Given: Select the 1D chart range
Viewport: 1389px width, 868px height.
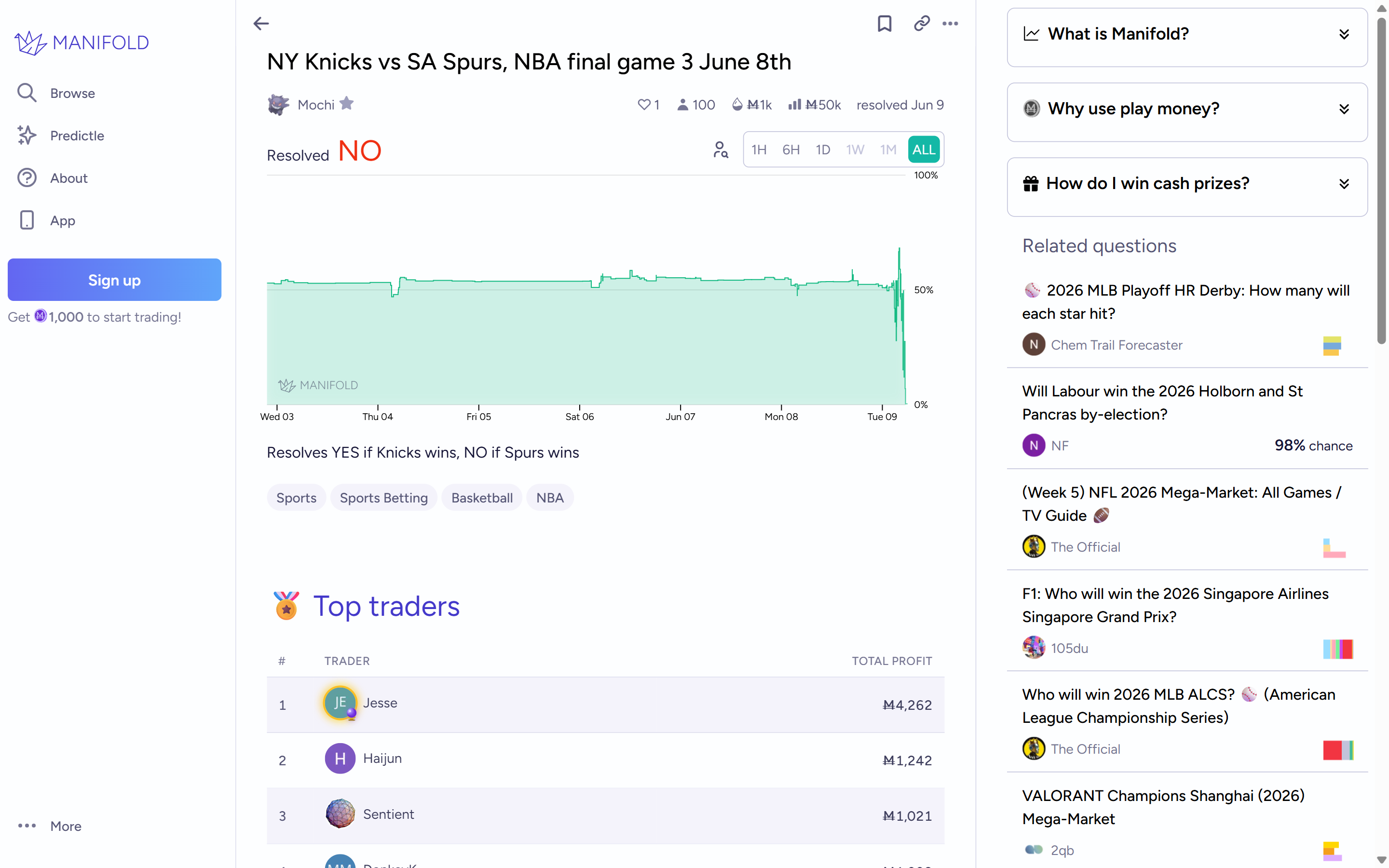Looking at the screenshot, I should point(822,150).
